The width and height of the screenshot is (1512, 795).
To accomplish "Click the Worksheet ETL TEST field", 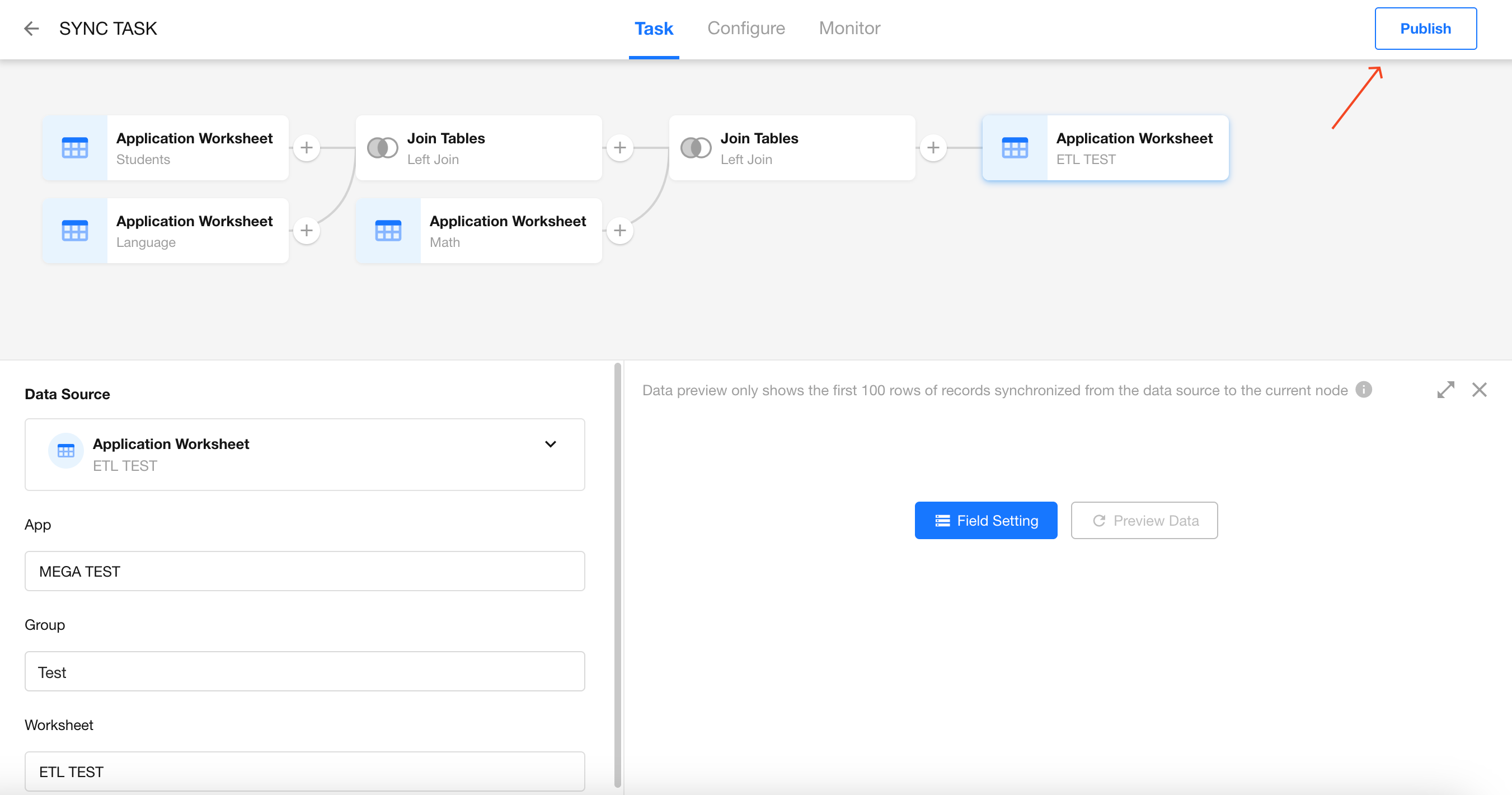I will [x=304, y=771].
